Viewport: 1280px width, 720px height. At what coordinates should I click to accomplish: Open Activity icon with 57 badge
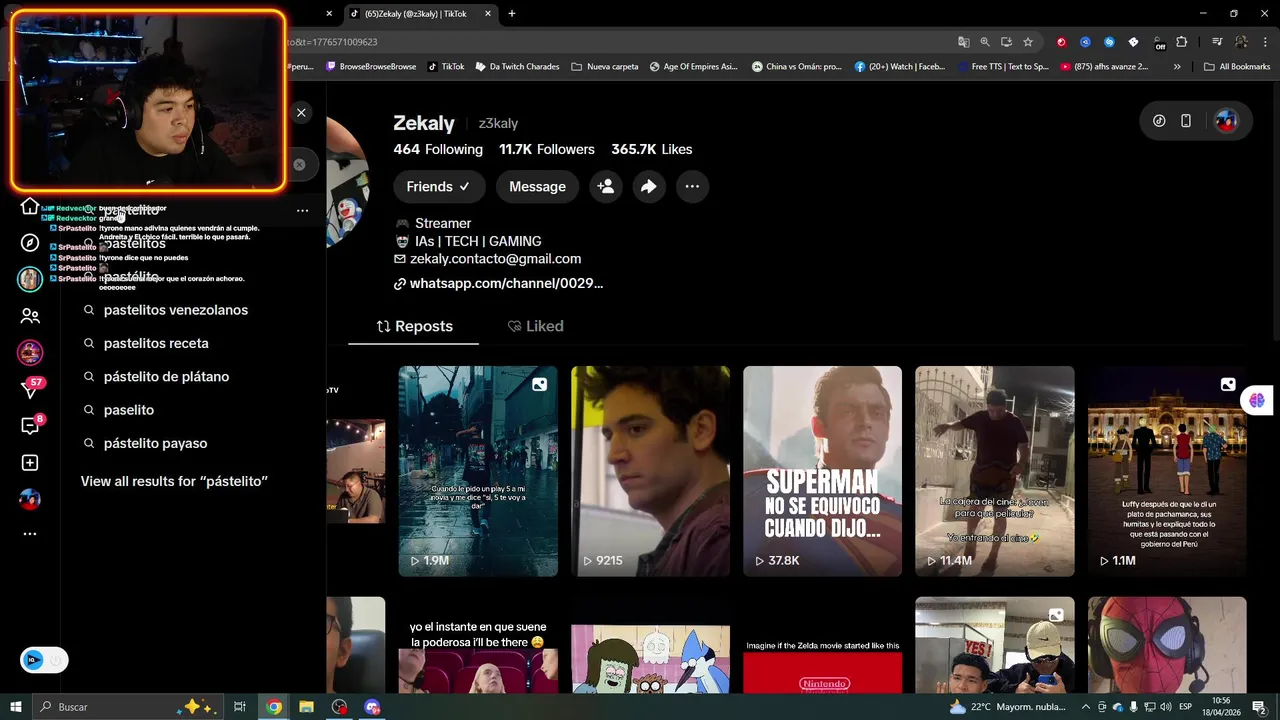point(30,389)
